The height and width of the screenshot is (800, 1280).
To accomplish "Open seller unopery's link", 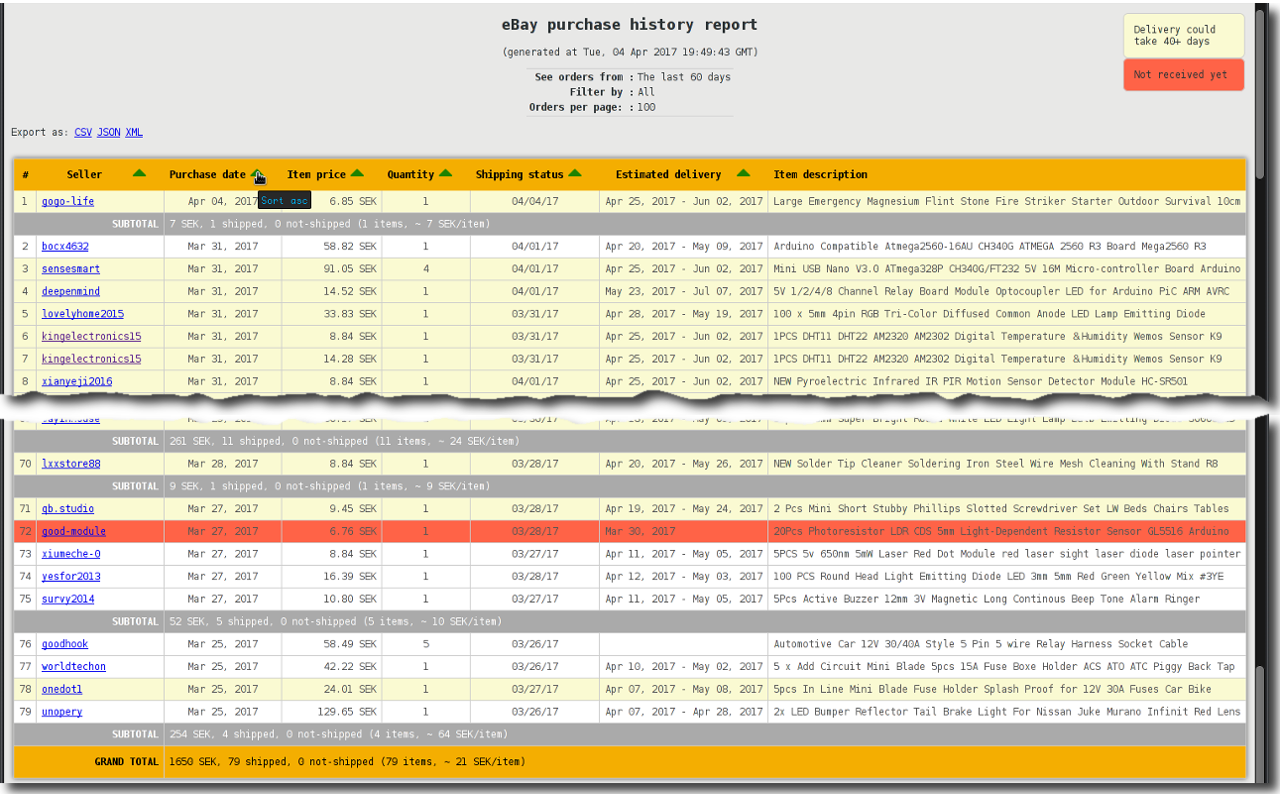I will pos(62,712).
